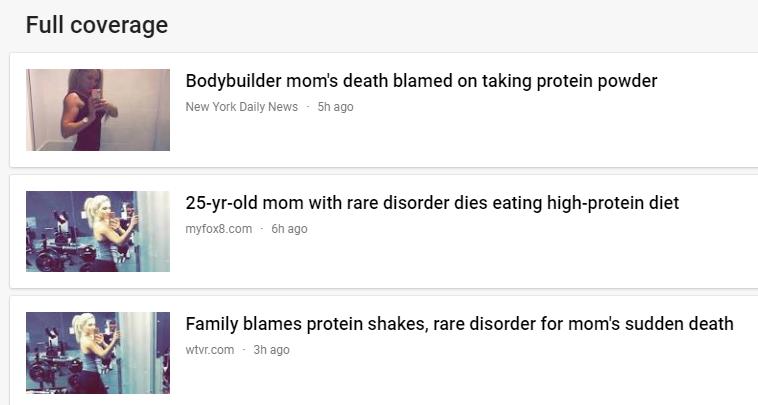Click the dot separator after myfox8.com
The image size is (758, 405).
[x=262, y=229]
